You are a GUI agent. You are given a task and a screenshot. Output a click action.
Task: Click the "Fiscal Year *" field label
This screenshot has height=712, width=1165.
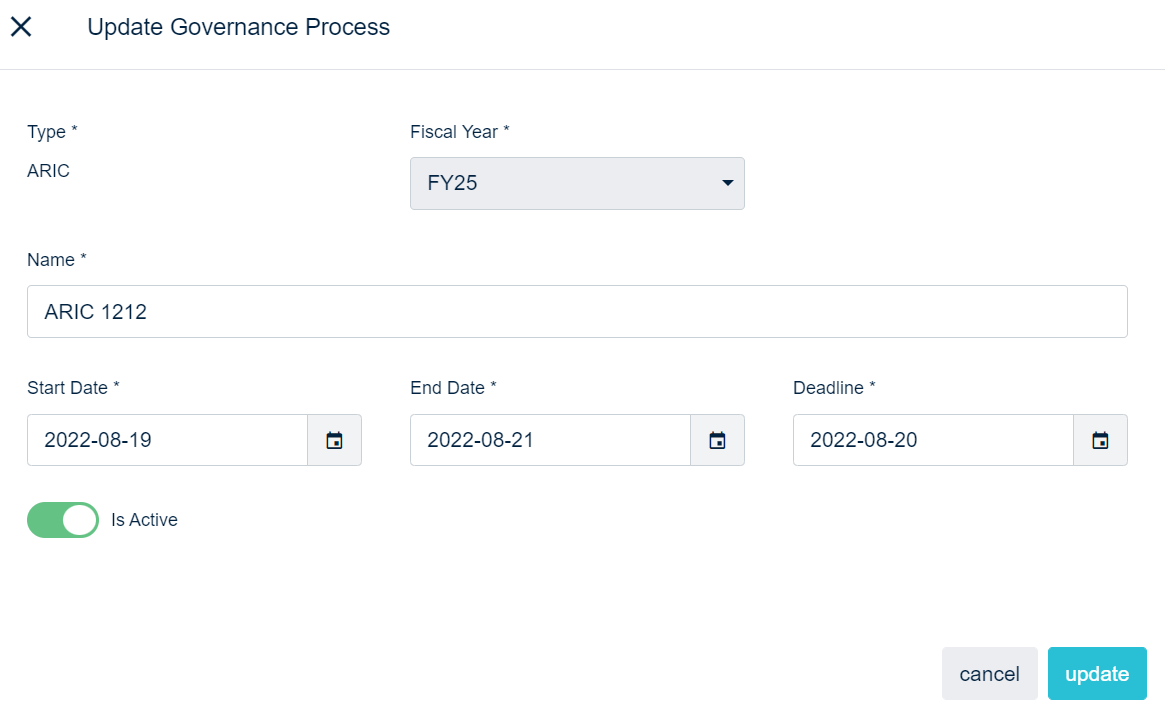(x=460, y=132)
